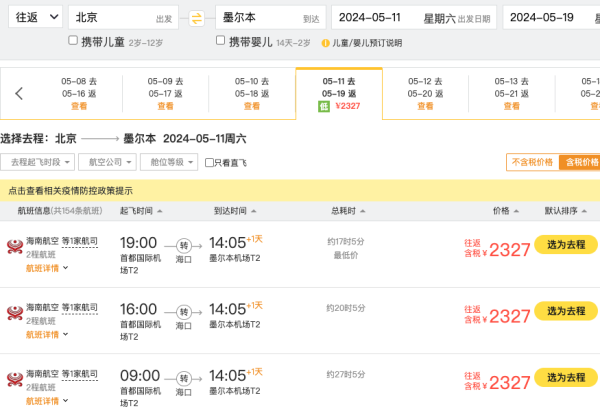Screen dimensions: 600x413
Task: Click Hainan Airlines logo for 16:00 flight
Action: (15, 313)
